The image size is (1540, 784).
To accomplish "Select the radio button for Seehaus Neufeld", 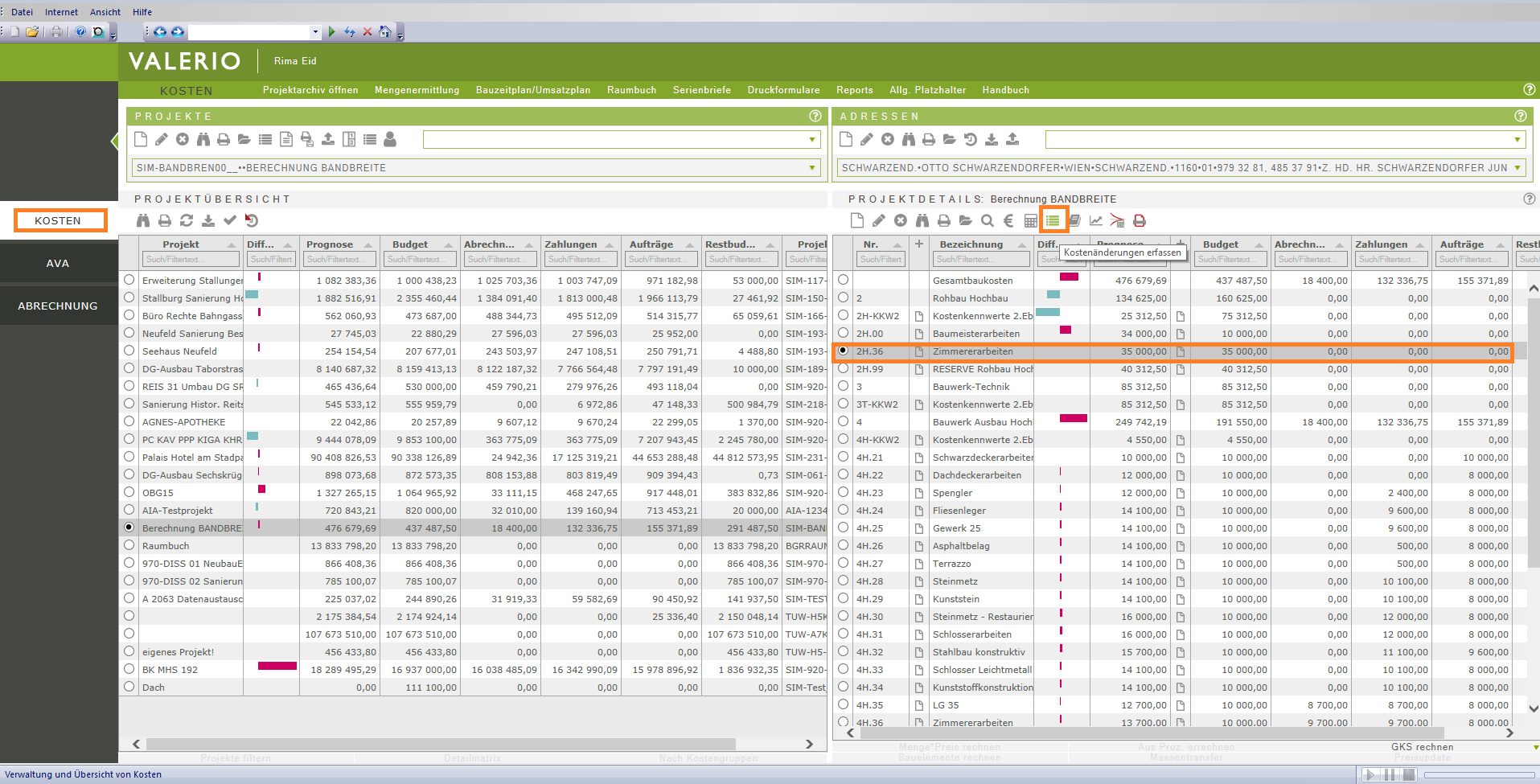I will click(129, 351).
